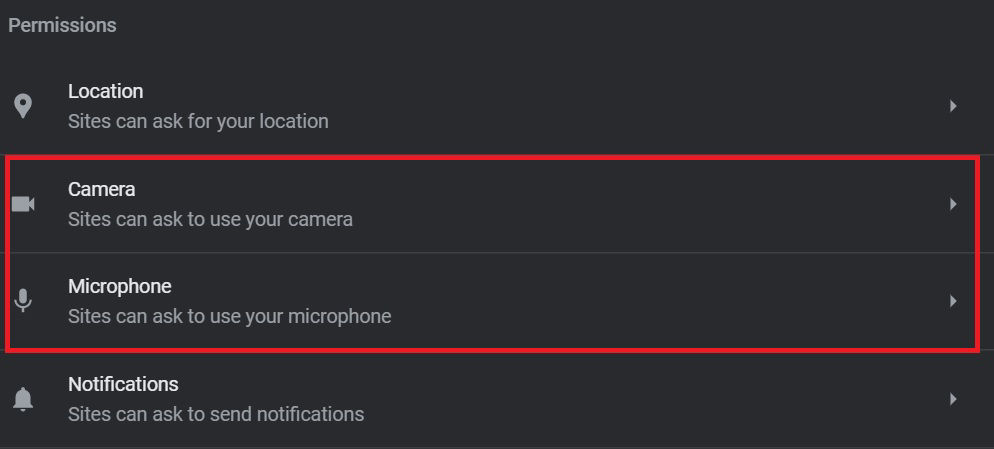Viewport: 994px width, 449px height.
Task: Click "Sites can ask to use your camera"
Action: 210,219
